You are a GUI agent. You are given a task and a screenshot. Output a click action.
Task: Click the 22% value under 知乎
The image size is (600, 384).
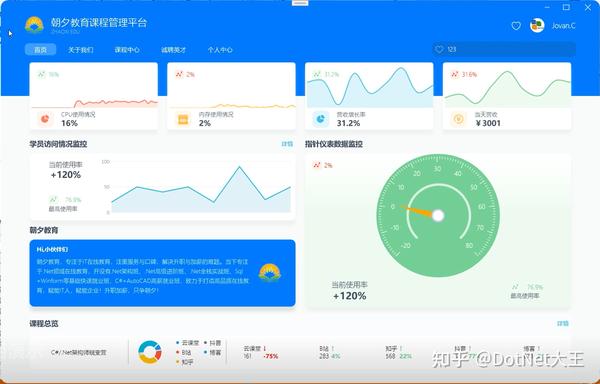point(406,356)
